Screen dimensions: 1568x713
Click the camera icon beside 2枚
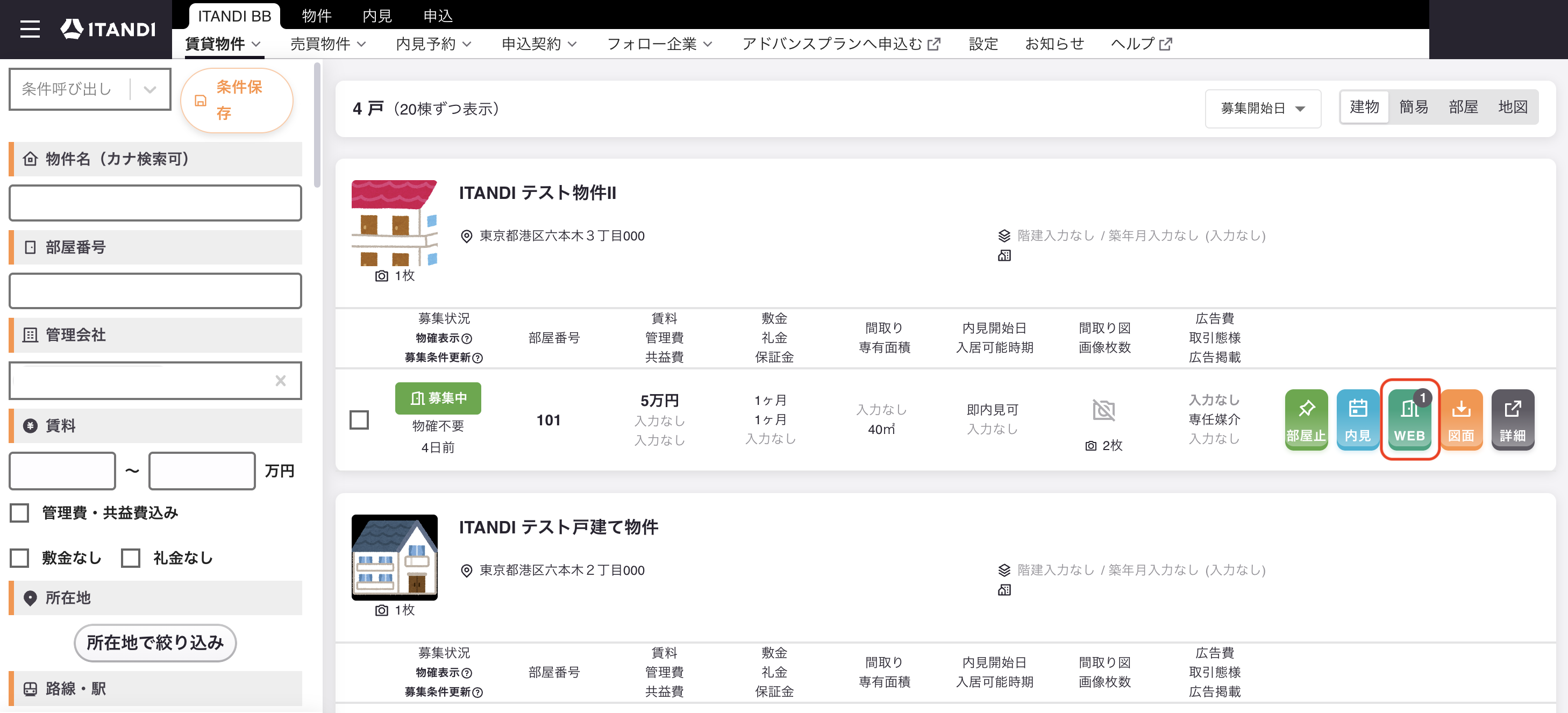[1091, 446]
